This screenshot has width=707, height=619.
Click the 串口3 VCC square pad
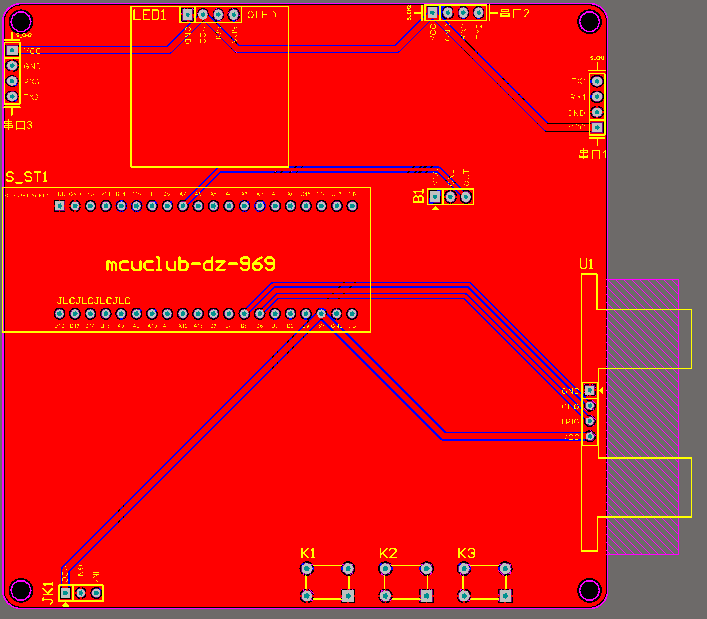(x=12, y=50)
